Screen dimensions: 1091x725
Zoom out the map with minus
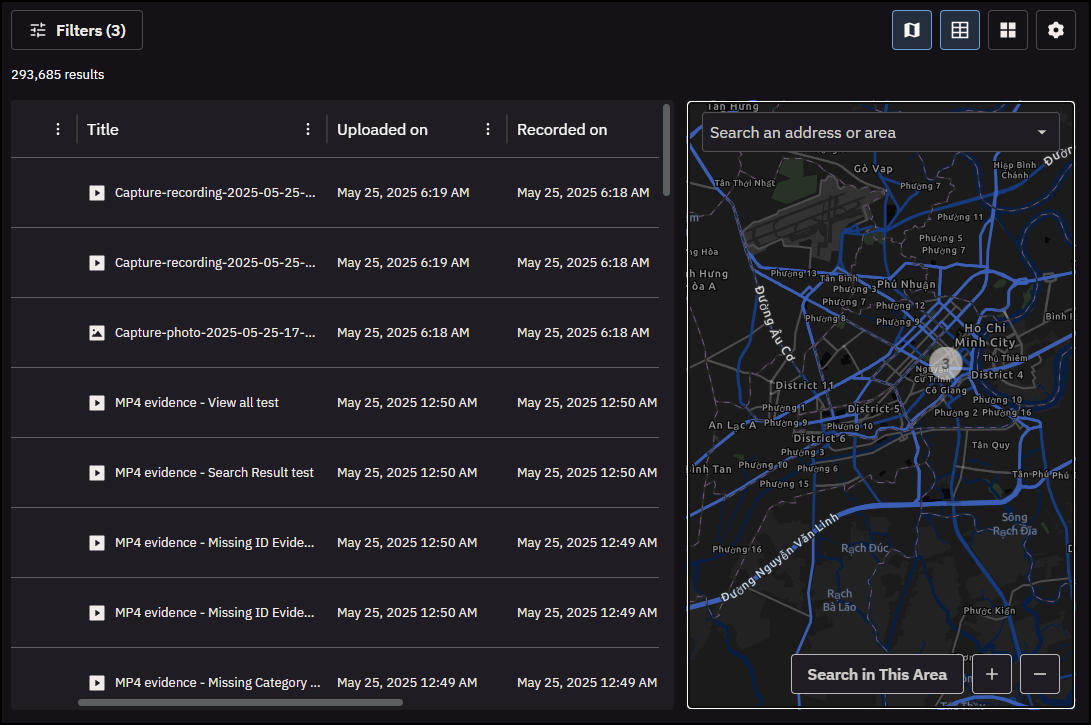point(1040,674)
